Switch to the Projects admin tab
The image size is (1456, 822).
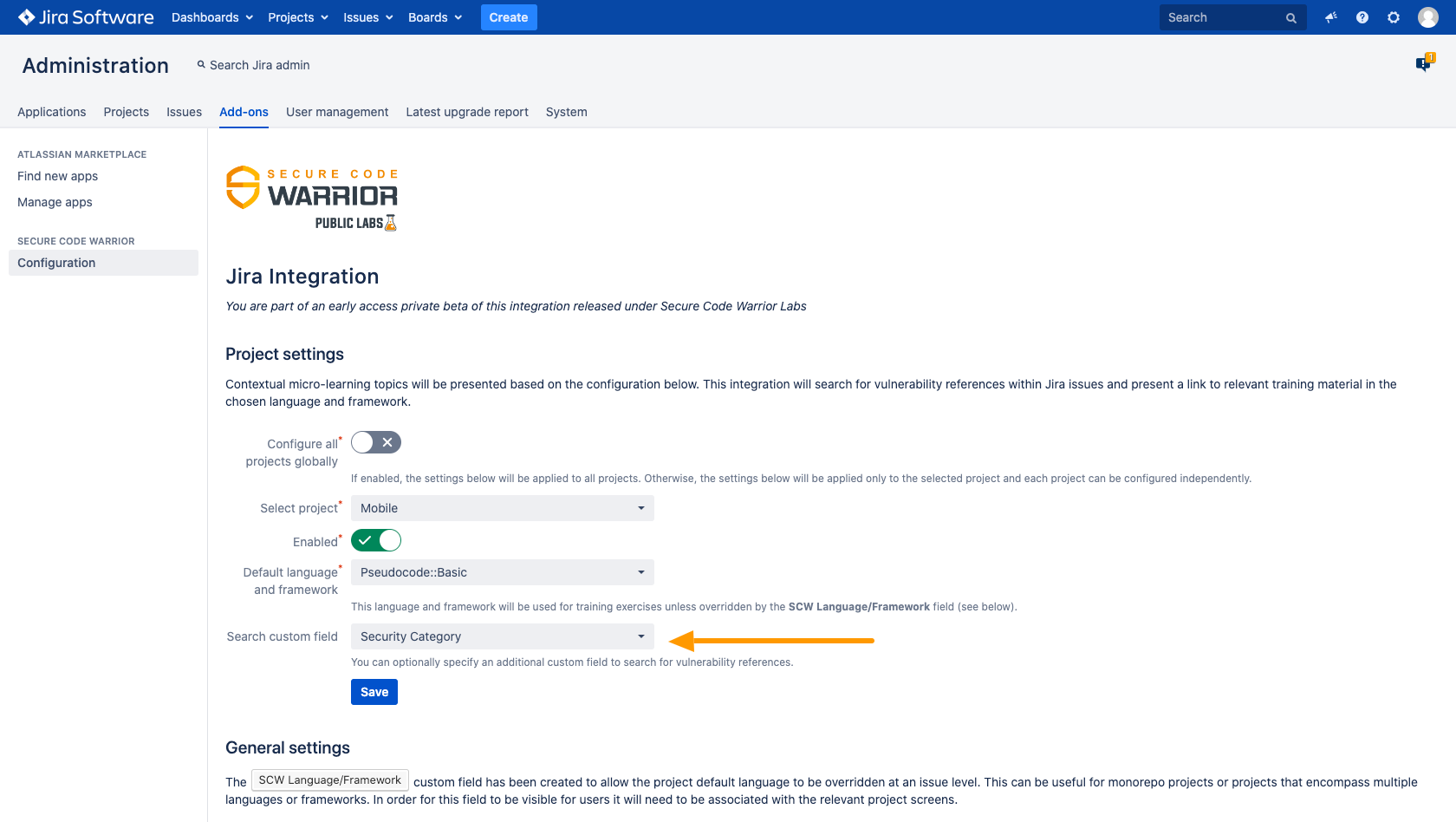pos(127,112)
